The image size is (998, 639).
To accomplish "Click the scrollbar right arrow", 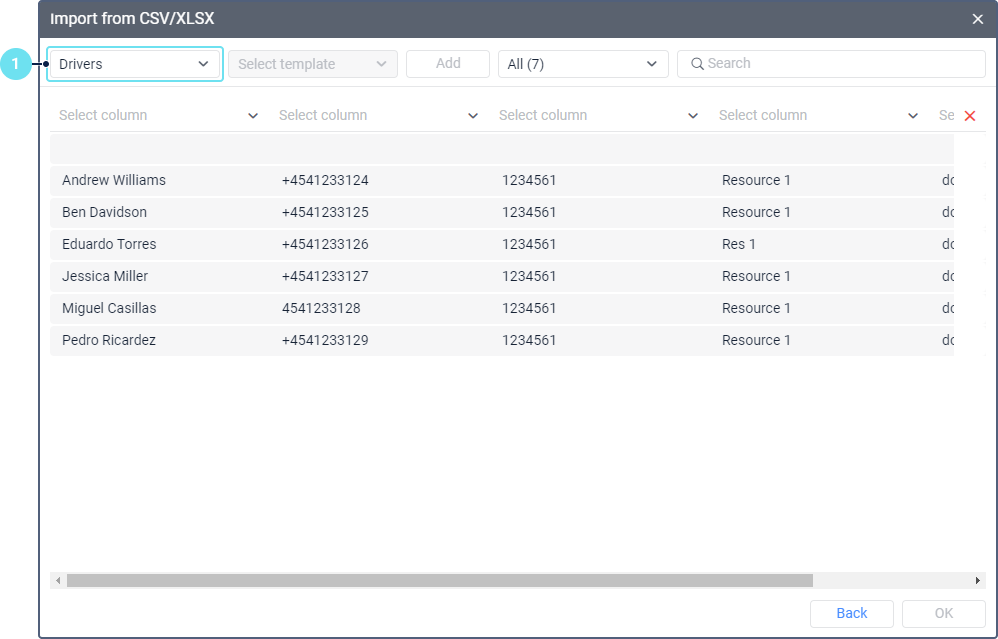I will tap(977, 581).
